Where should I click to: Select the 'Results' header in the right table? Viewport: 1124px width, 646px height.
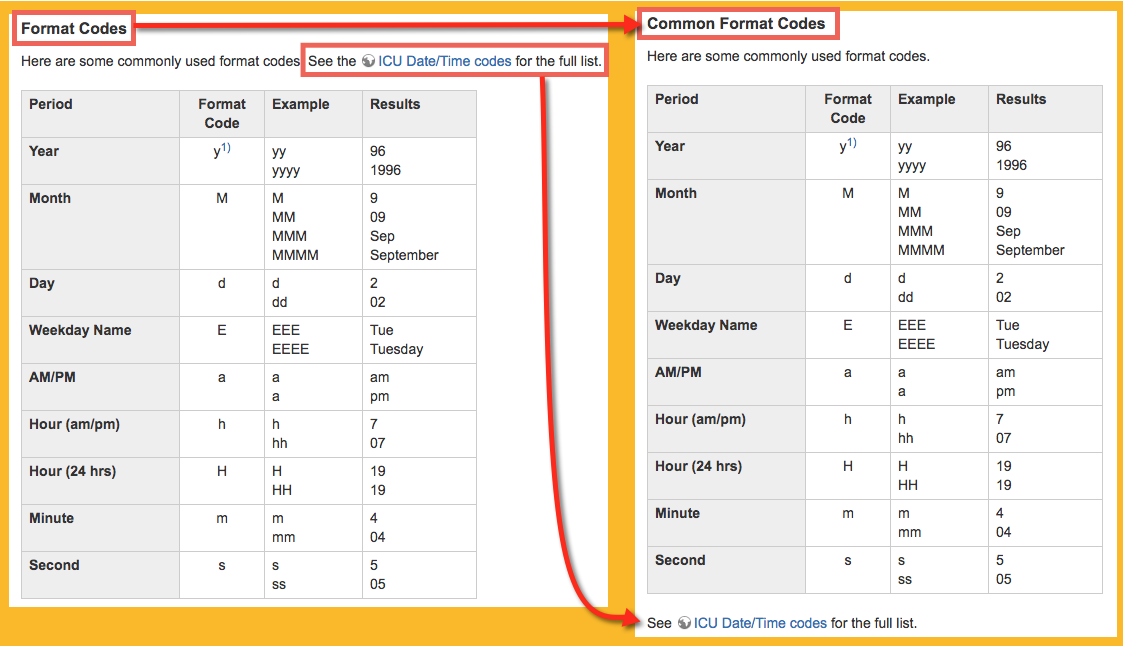point(1021,99)
